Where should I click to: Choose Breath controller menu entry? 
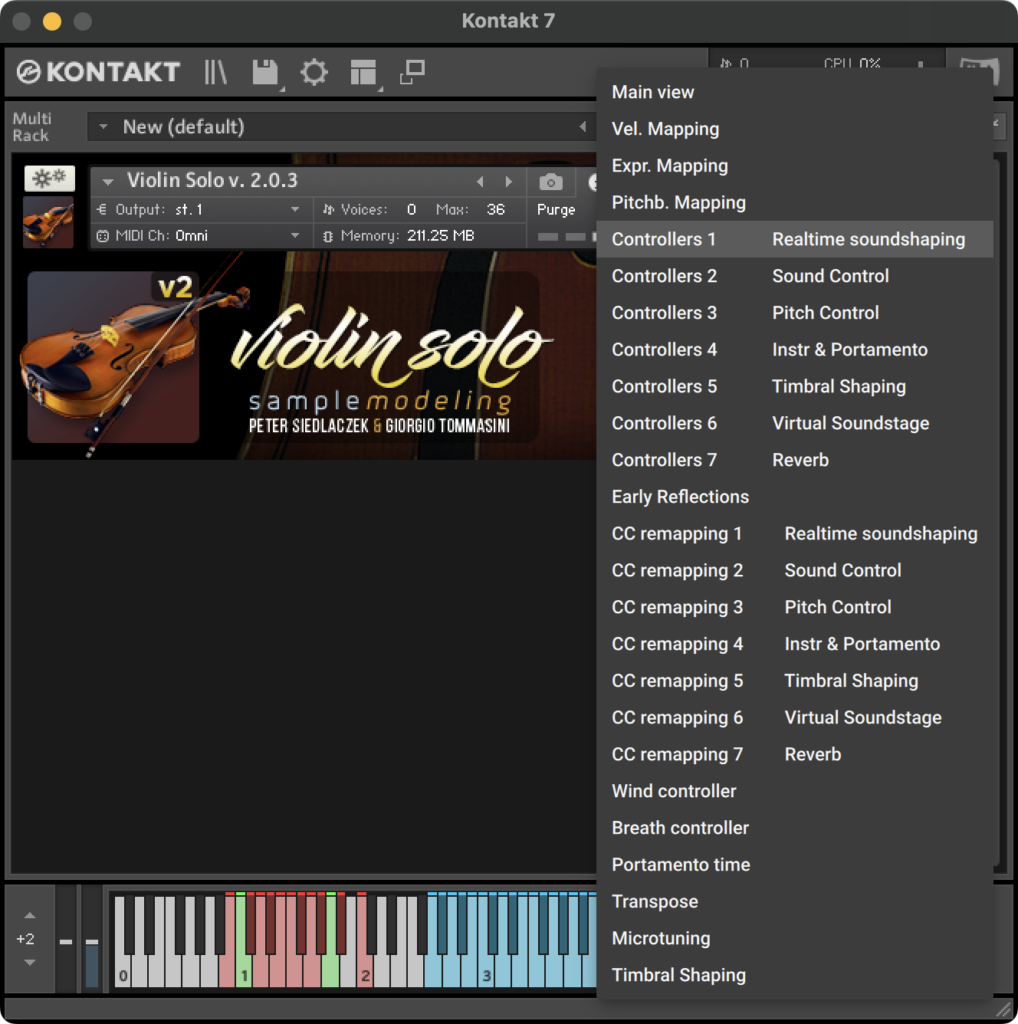pyautogui.click(x=795, y=827)
